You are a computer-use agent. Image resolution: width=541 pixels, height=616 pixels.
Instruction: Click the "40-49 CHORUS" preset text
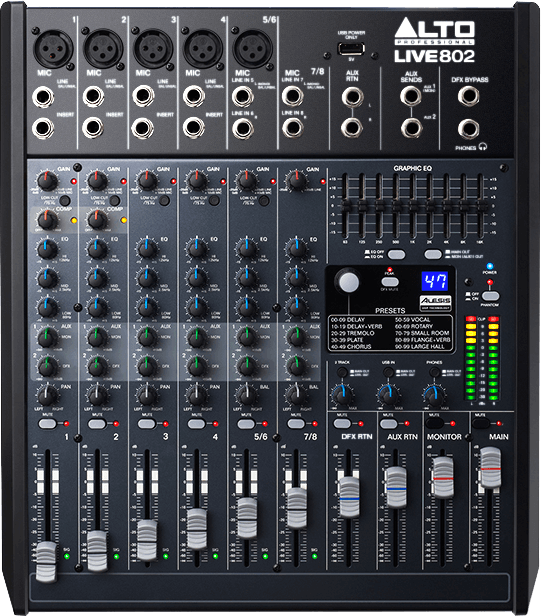[x=351, y=346]
